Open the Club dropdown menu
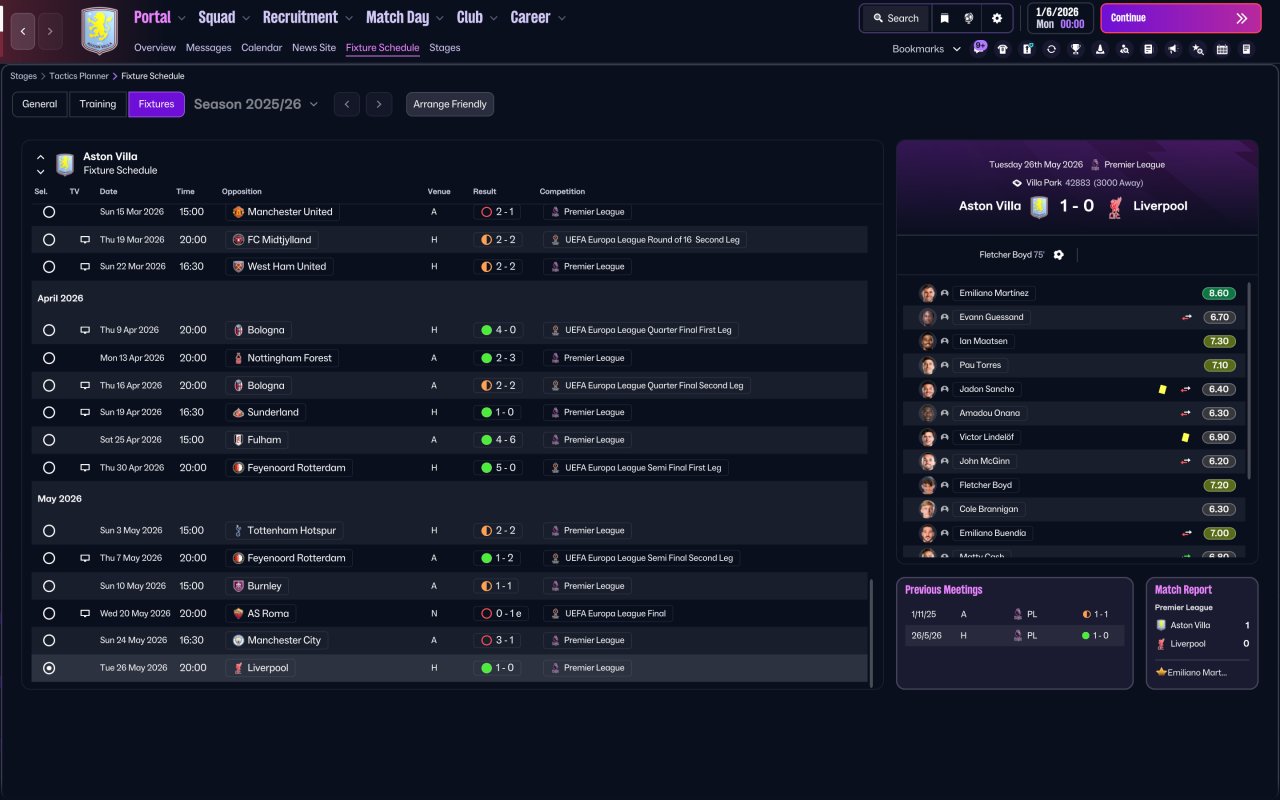 point(477,17)
